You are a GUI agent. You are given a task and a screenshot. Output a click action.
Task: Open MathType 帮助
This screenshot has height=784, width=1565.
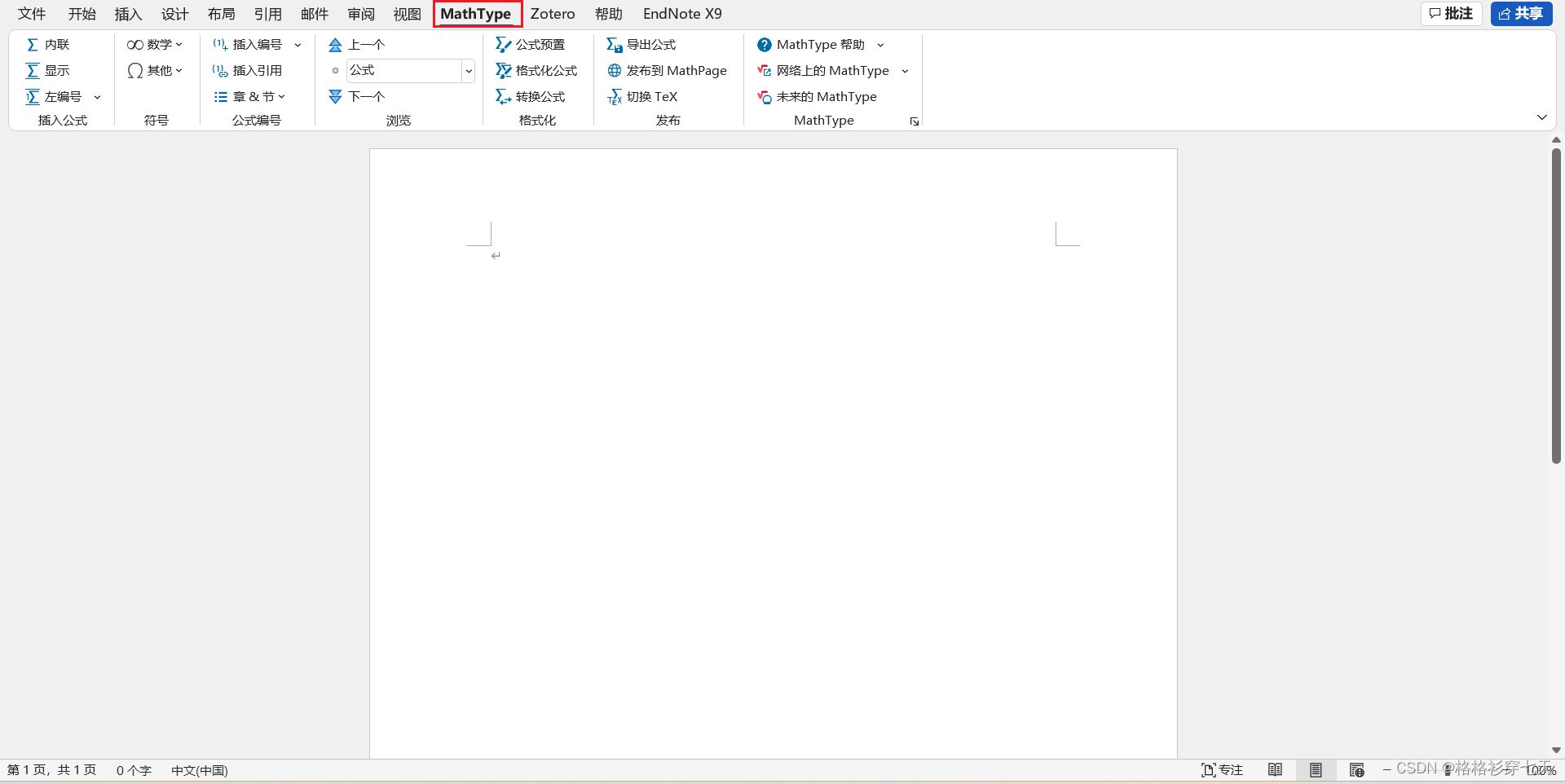pyautogui.click(x=811, y=45)
